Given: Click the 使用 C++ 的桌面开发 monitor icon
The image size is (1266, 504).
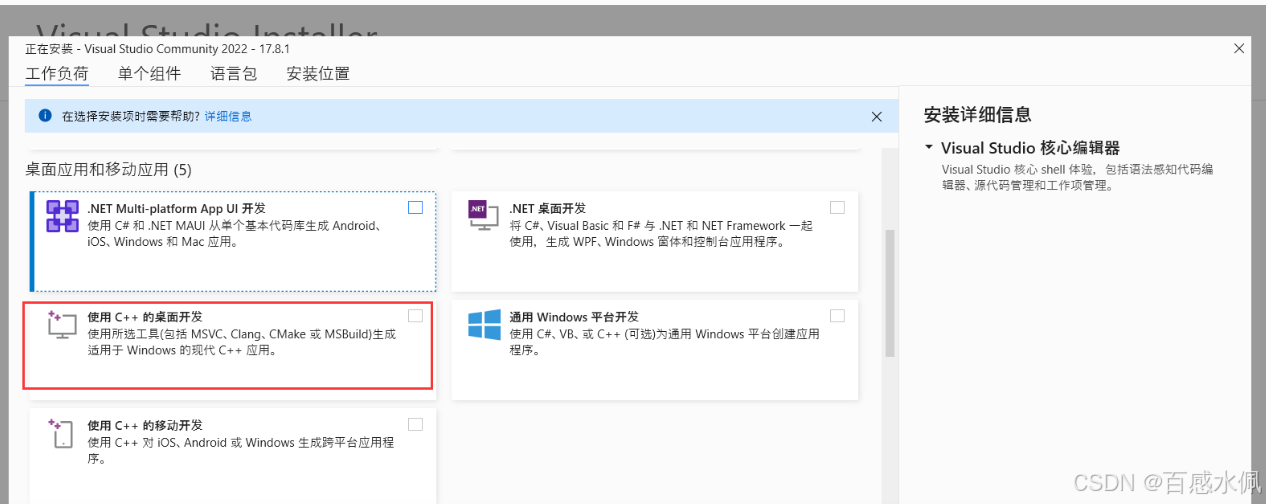Looking at the screenshot, I should [62, 325].
